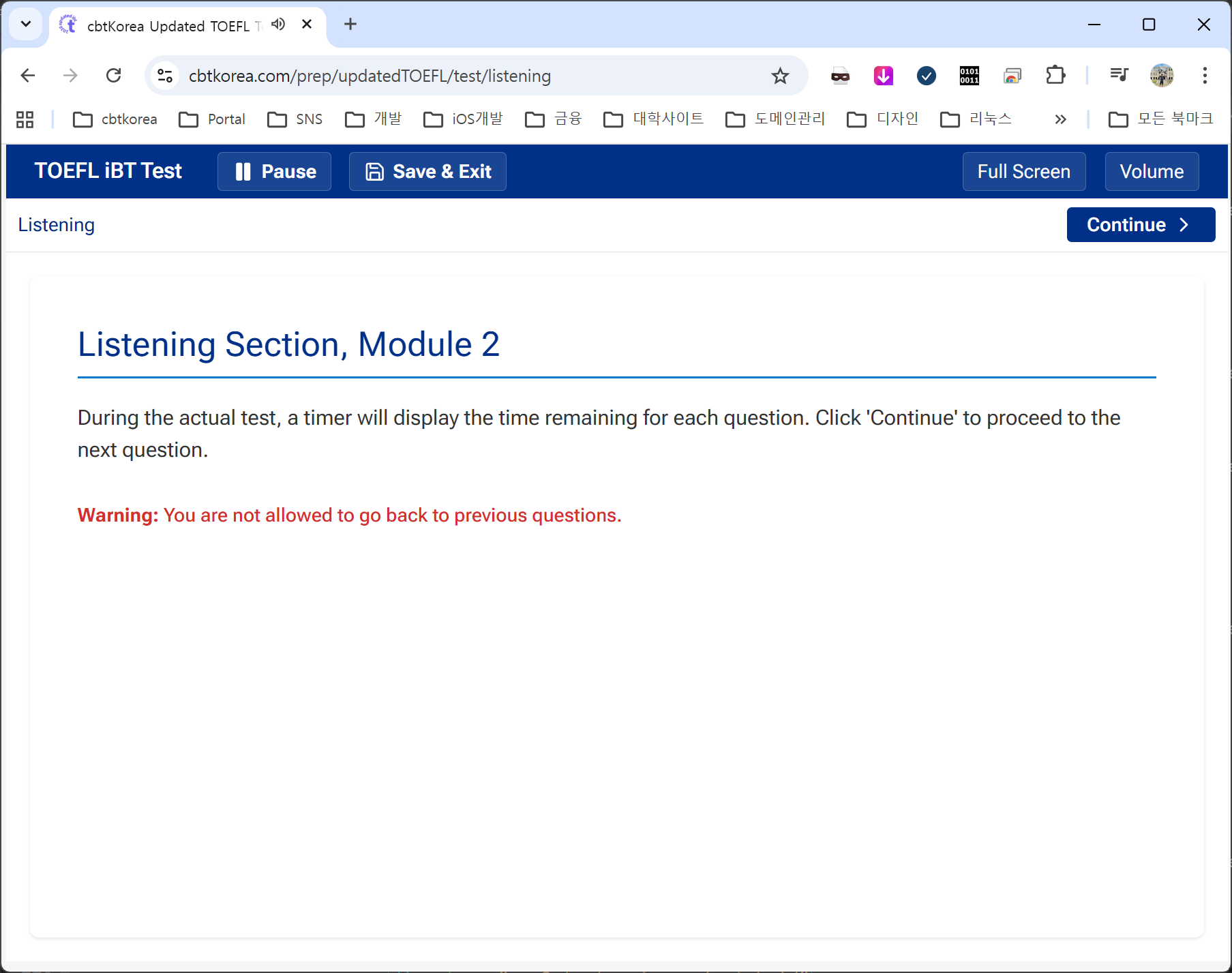Open the Chrome profile avatar
The width and height of the screenshot is (1232, 973).
(x=1162, y=76)
